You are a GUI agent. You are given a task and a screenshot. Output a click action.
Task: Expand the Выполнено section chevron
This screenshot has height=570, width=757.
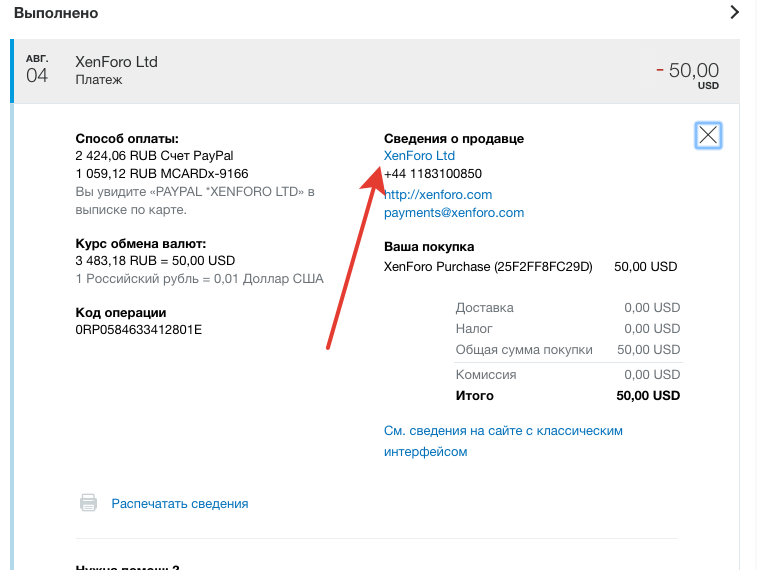[734, 12]
